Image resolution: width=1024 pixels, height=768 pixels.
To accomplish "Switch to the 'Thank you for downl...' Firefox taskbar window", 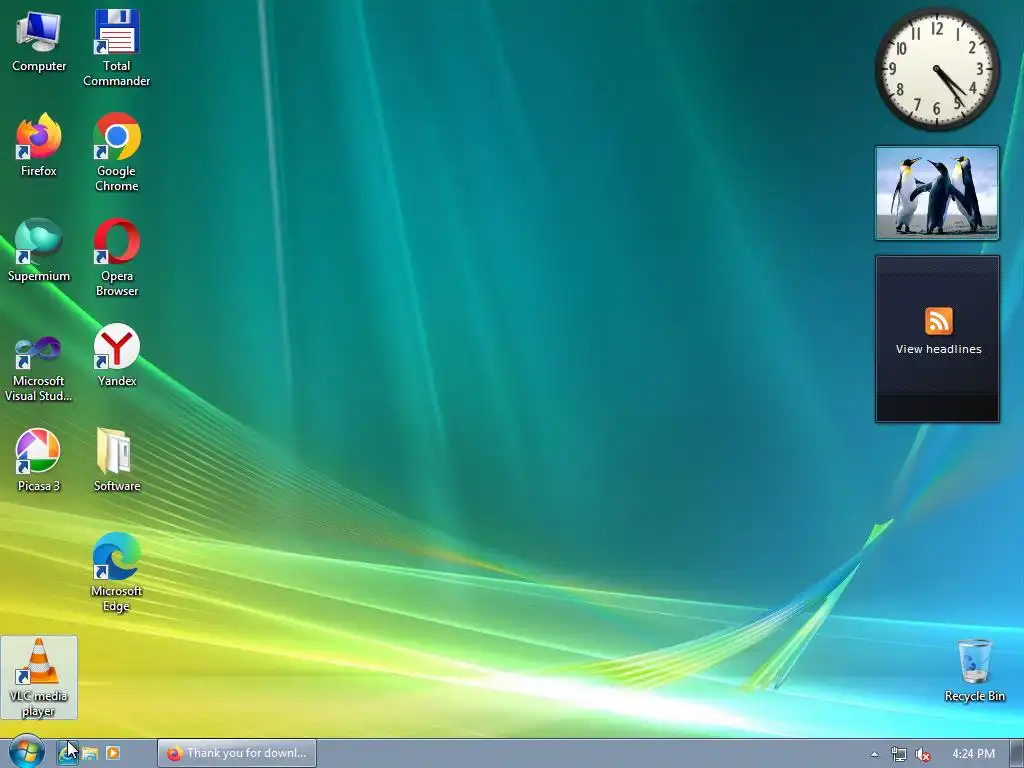I will [237, 753].
